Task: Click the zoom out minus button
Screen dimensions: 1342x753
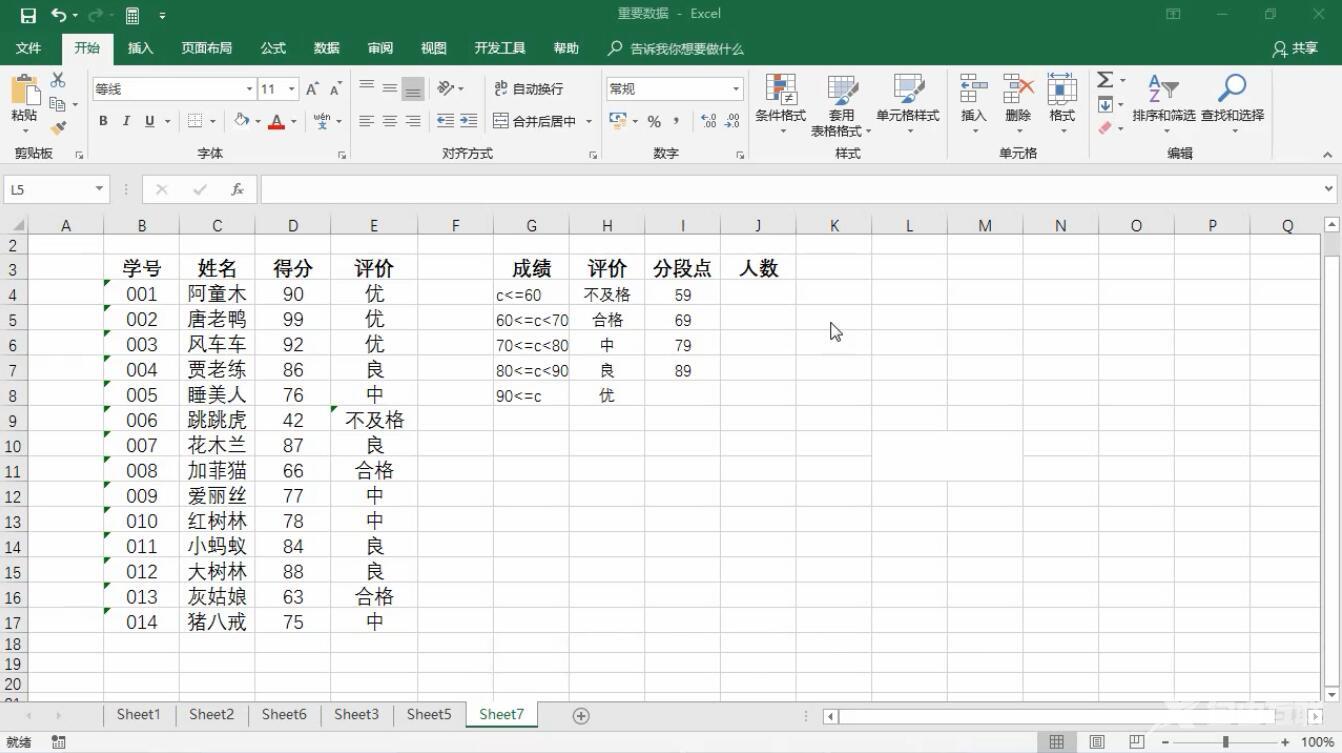Action: (1166, 742)
